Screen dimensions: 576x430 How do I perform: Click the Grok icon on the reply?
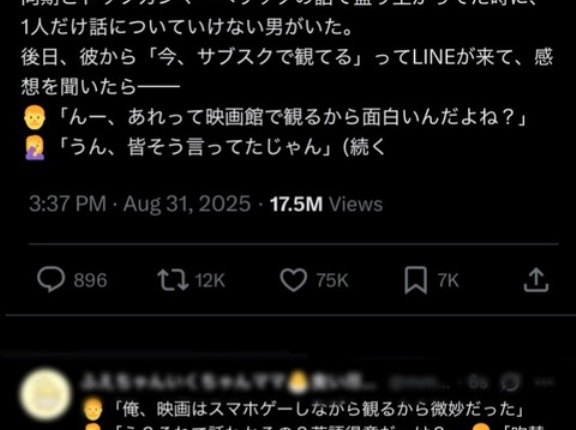[x=511, y=383]
